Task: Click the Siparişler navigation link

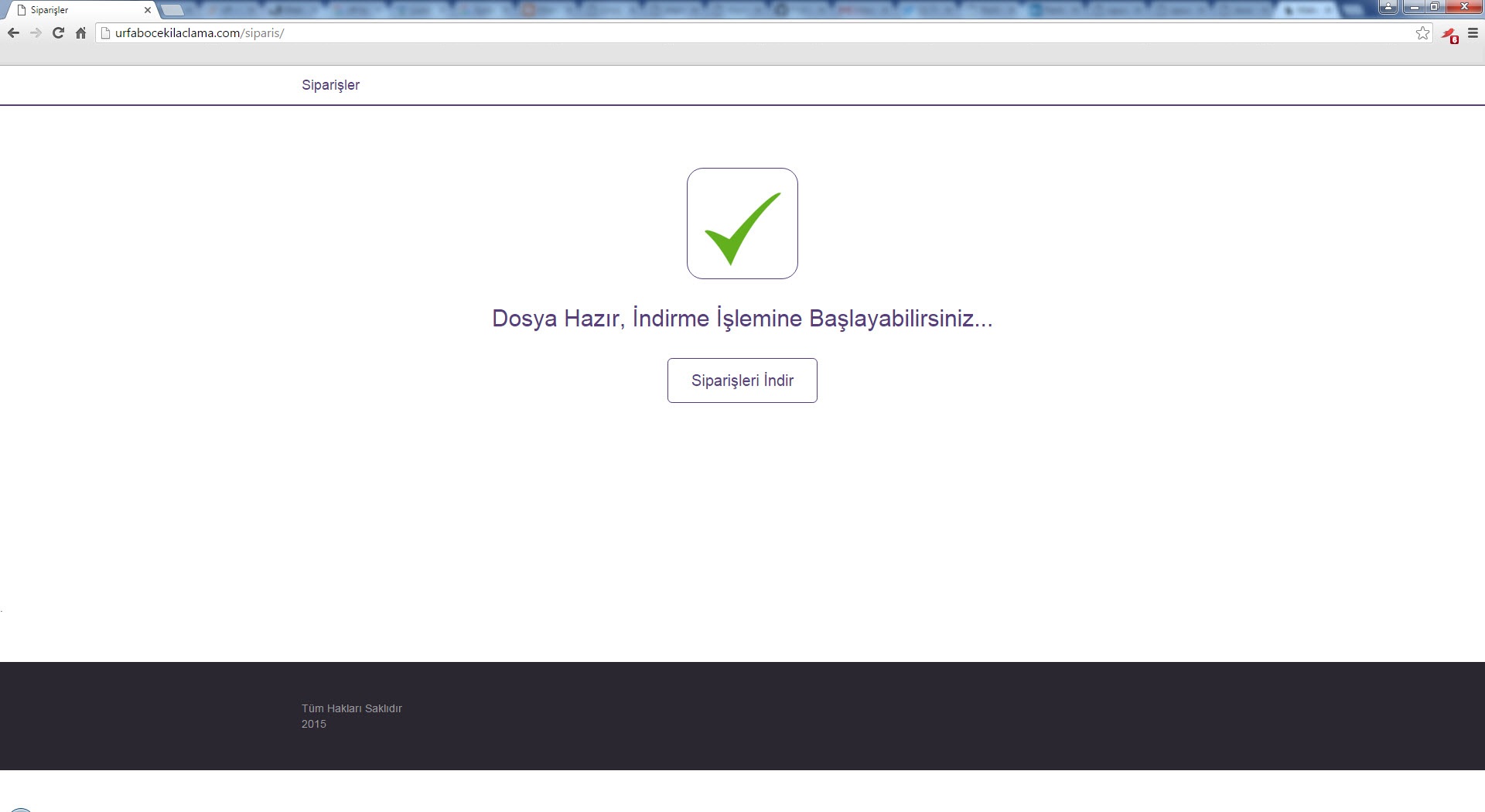Action: [330, 85]
